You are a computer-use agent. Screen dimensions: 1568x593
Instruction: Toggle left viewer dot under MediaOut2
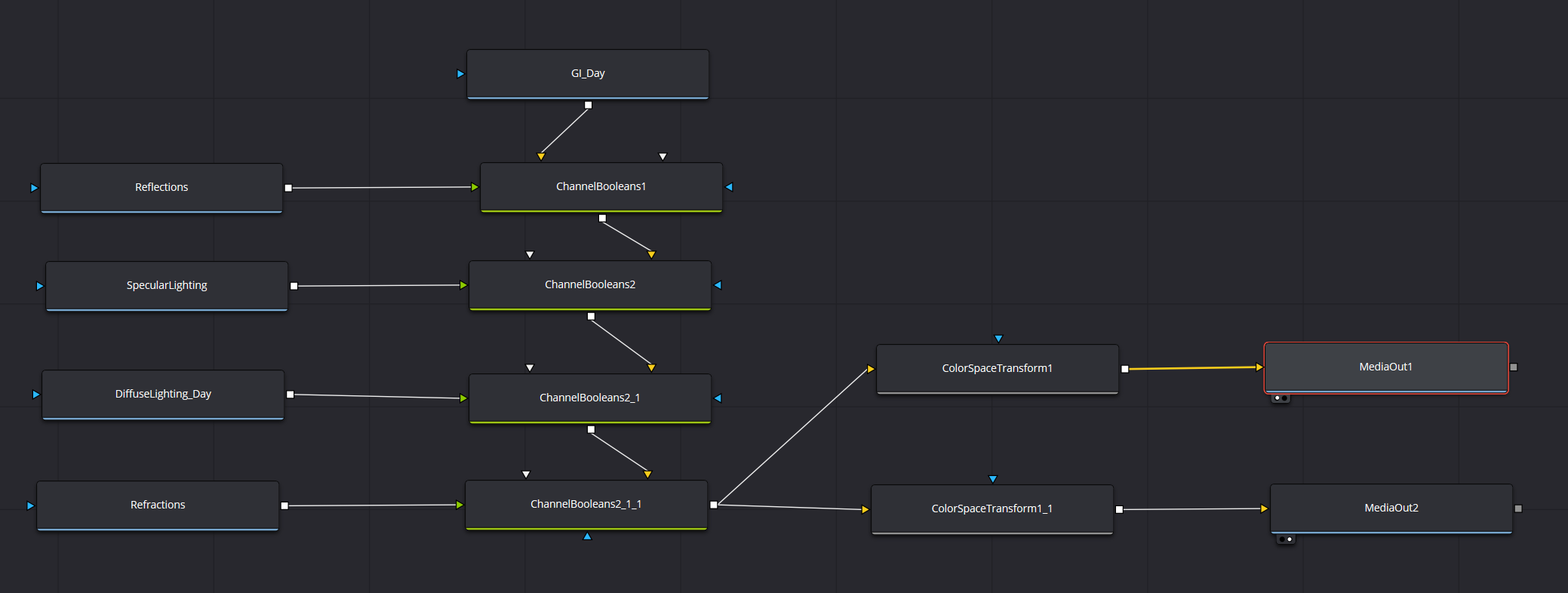(x=1282, y=539)
